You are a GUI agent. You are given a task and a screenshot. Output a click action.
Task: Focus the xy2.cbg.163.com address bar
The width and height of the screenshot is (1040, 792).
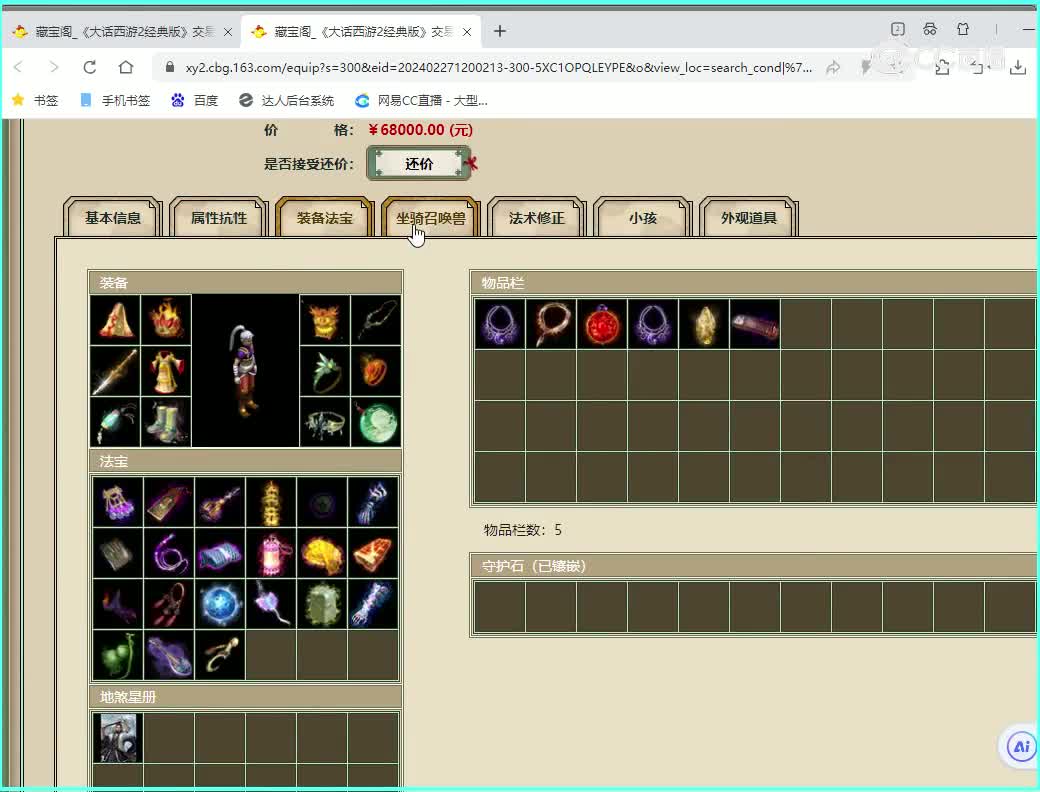(x=497, y=68)
